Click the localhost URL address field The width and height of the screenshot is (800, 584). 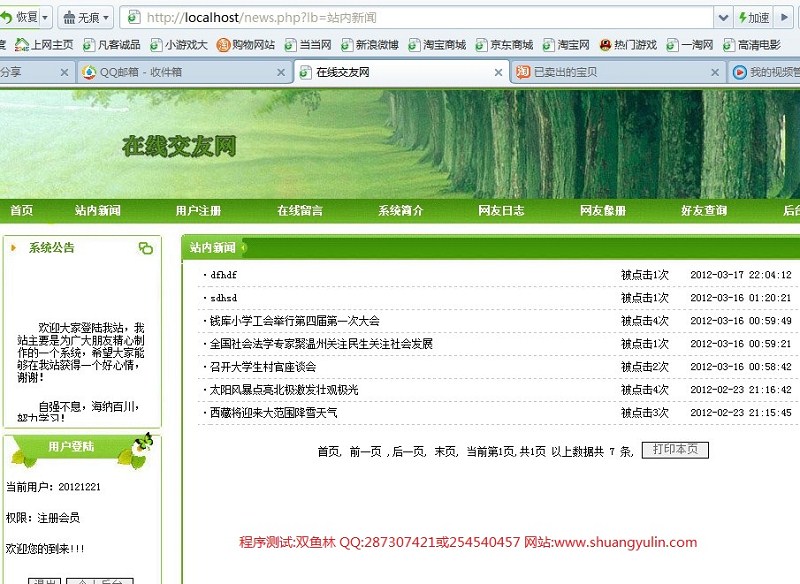click(x=416, y=18)
